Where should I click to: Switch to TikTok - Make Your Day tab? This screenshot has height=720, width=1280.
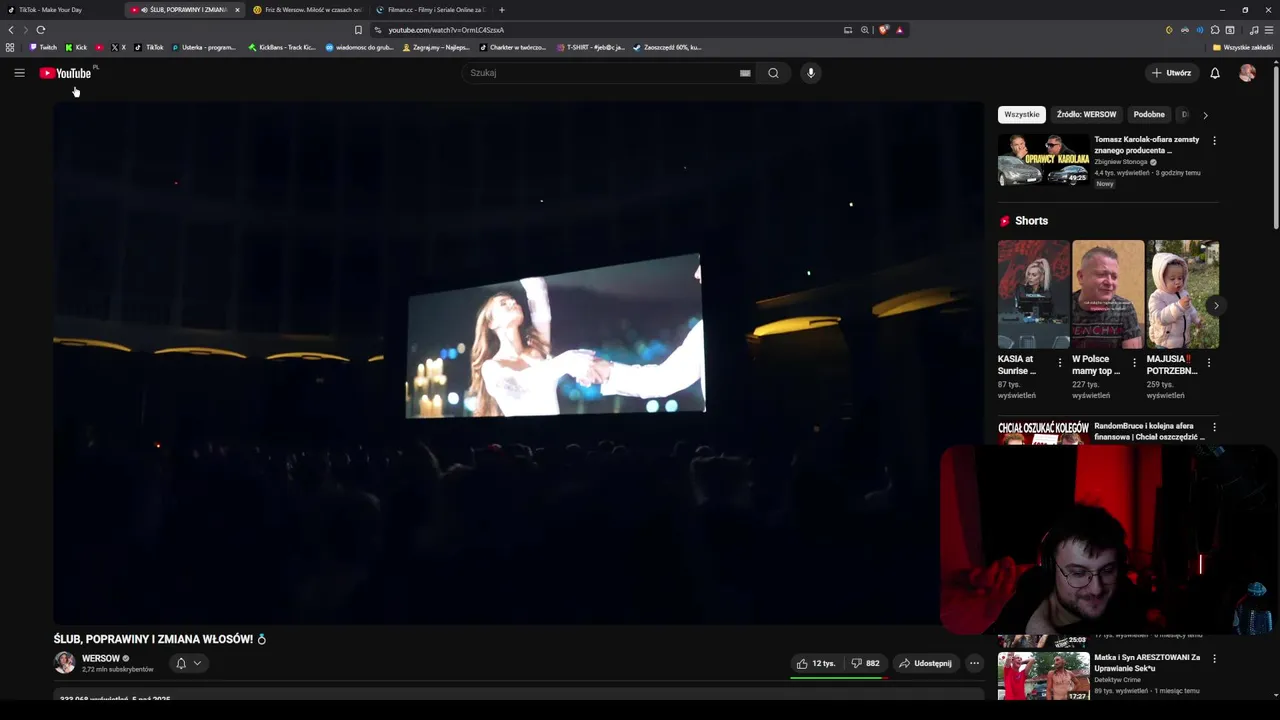click(60, 10)
